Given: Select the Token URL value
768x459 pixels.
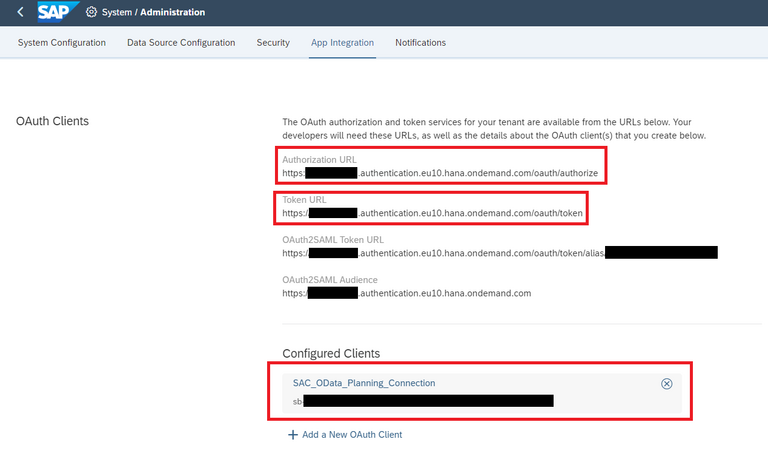Looking at the screenshot, I should tap(432, 213).
